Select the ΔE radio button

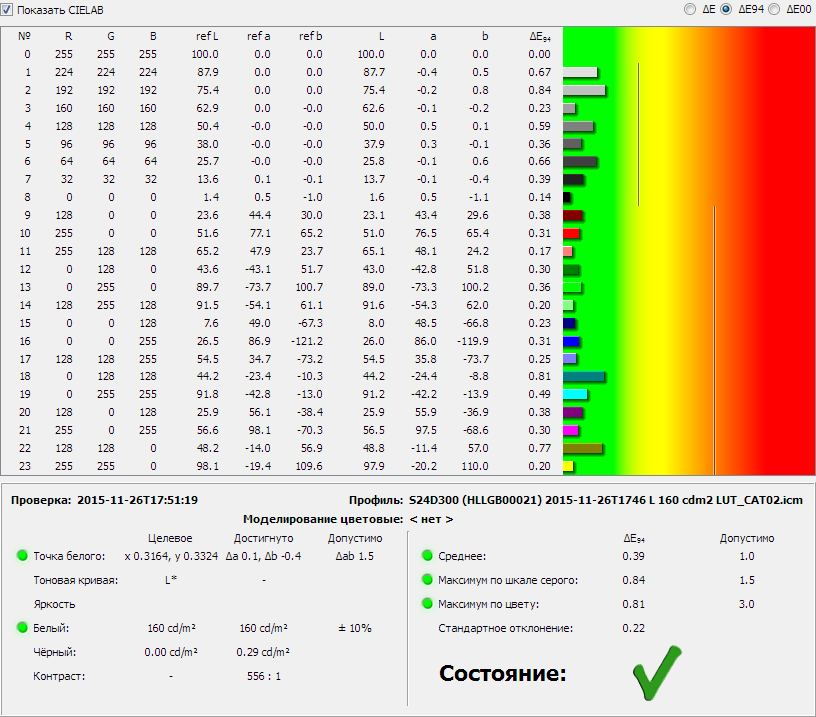(x=690, y=9)
